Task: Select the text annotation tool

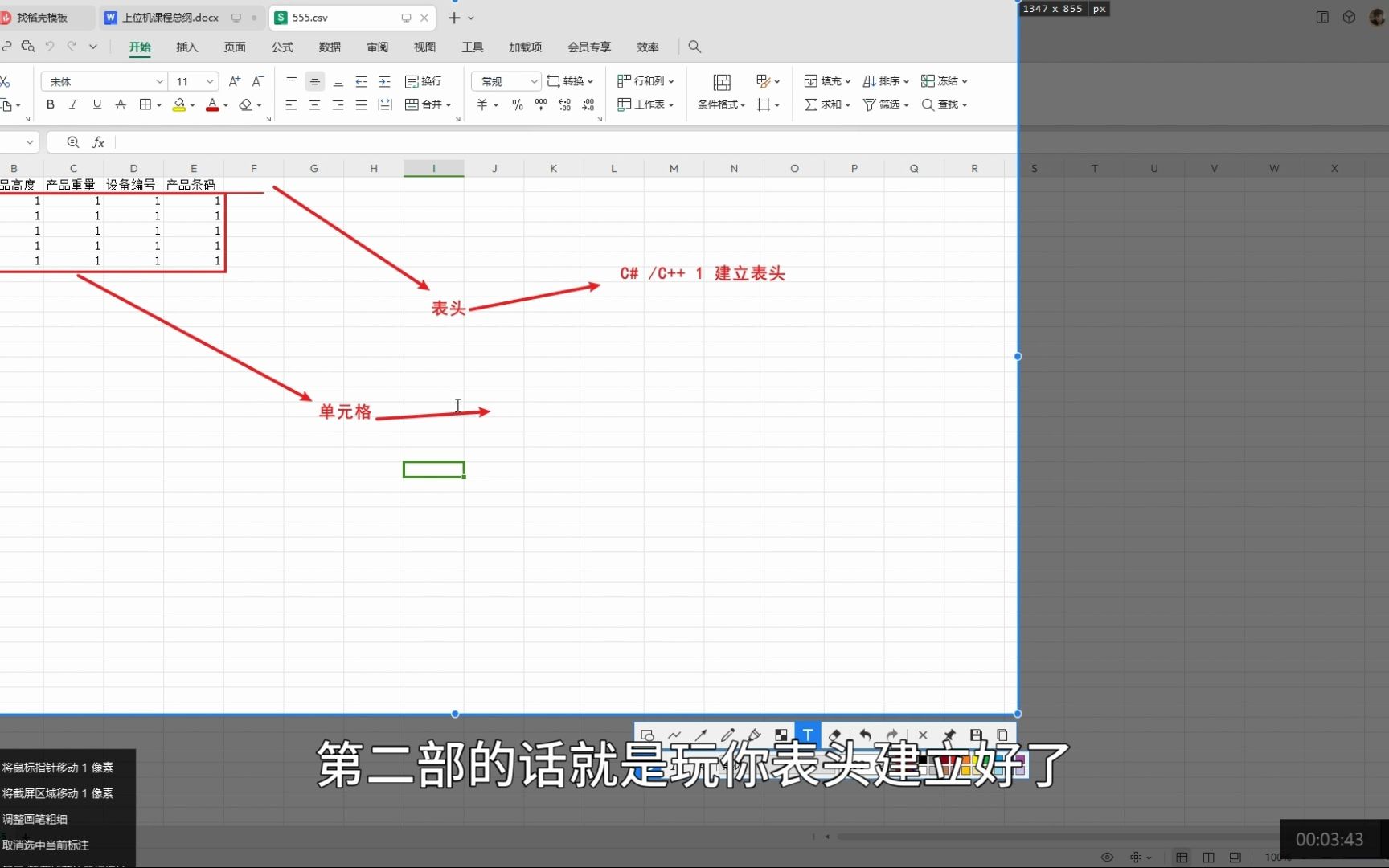Action: [x=807, y=735]
